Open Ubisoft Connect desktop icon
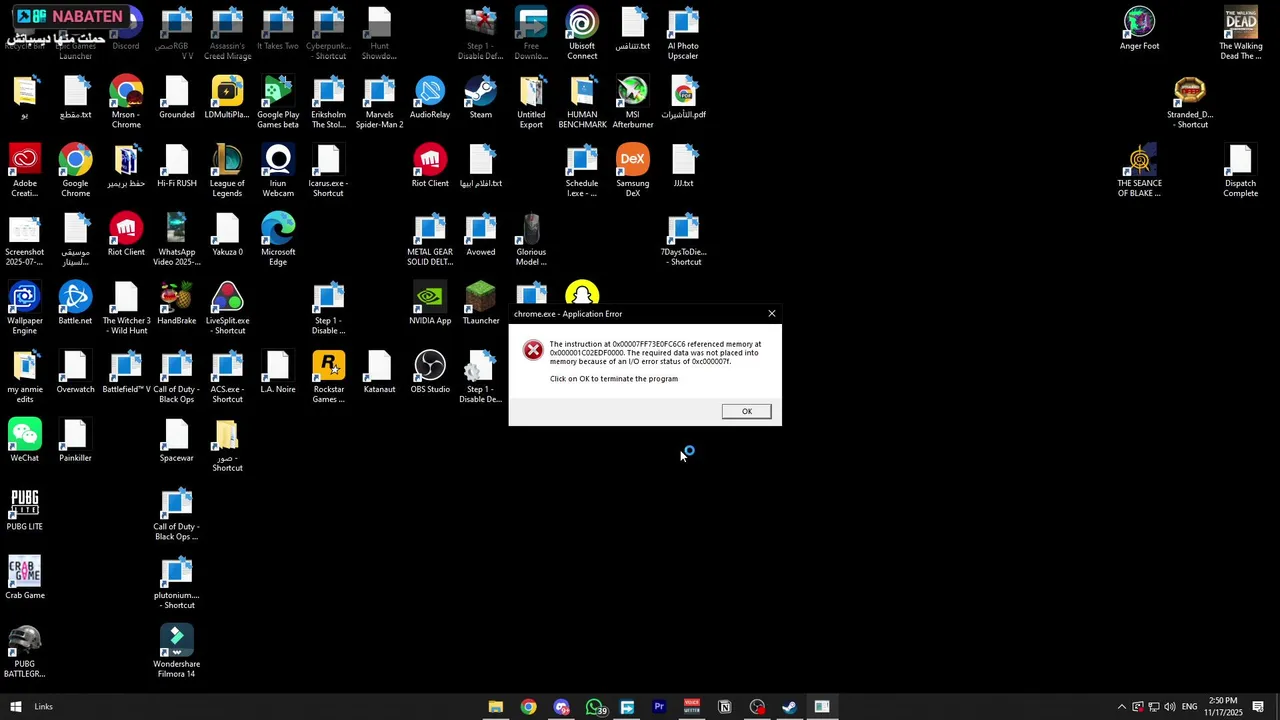 (x=582, y=33)
